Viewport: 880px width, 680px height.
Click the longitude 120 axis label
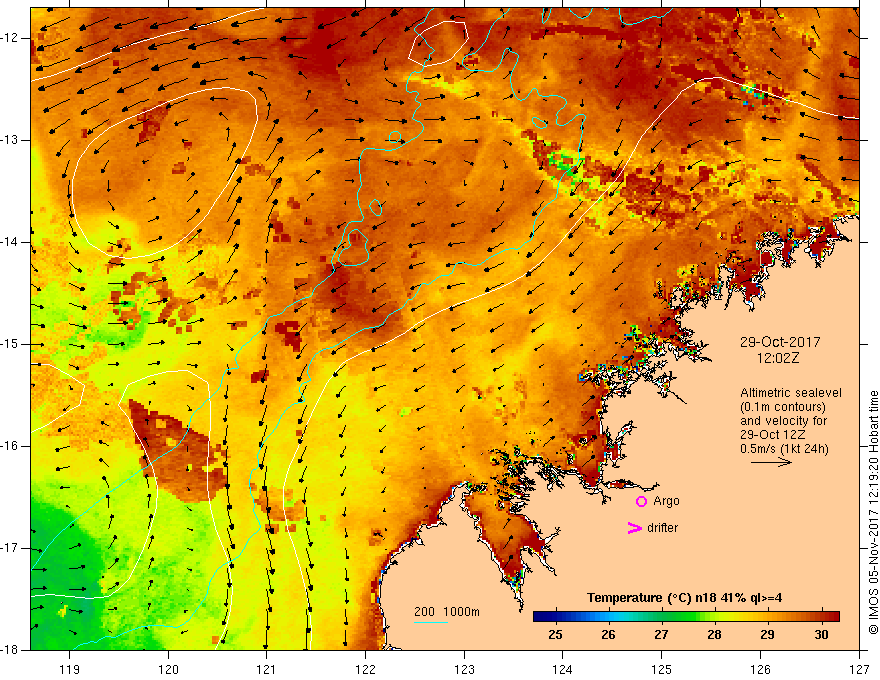point(168,669)
